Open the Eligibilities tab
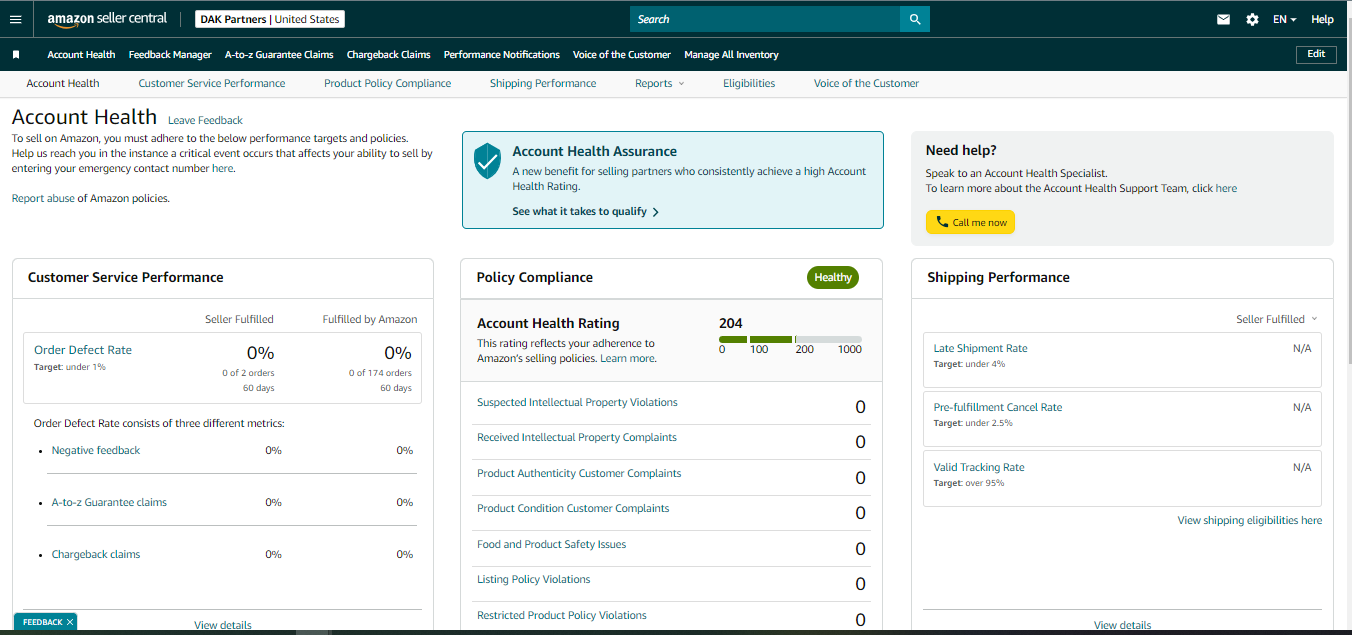 coord(749,84)
